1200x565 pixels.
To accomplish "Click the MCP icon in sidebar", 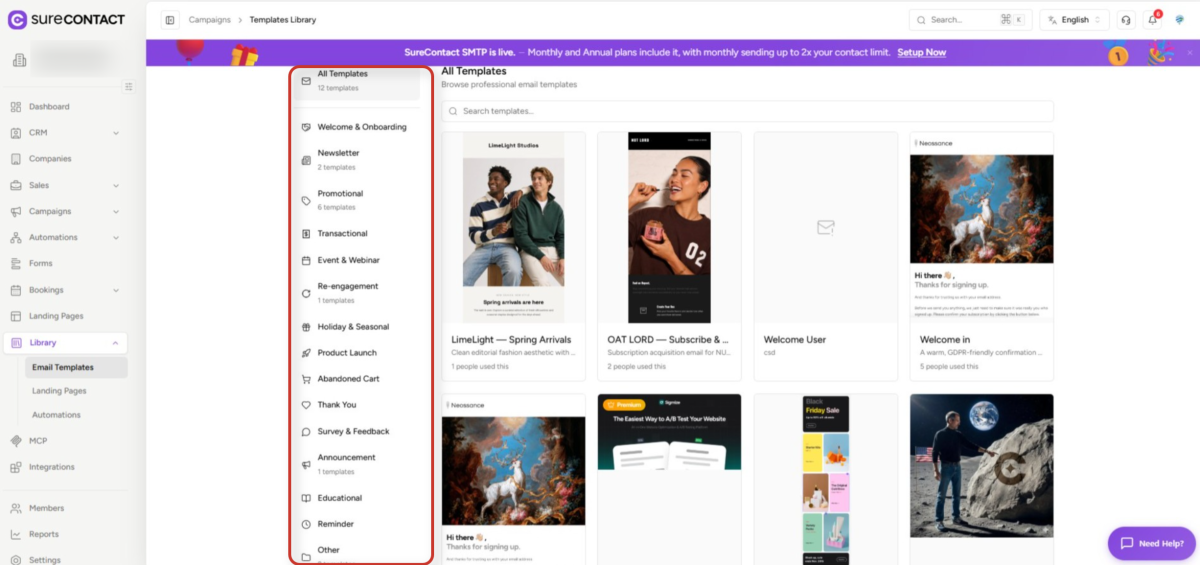I will pyautogui.click(x=15, y=441).
